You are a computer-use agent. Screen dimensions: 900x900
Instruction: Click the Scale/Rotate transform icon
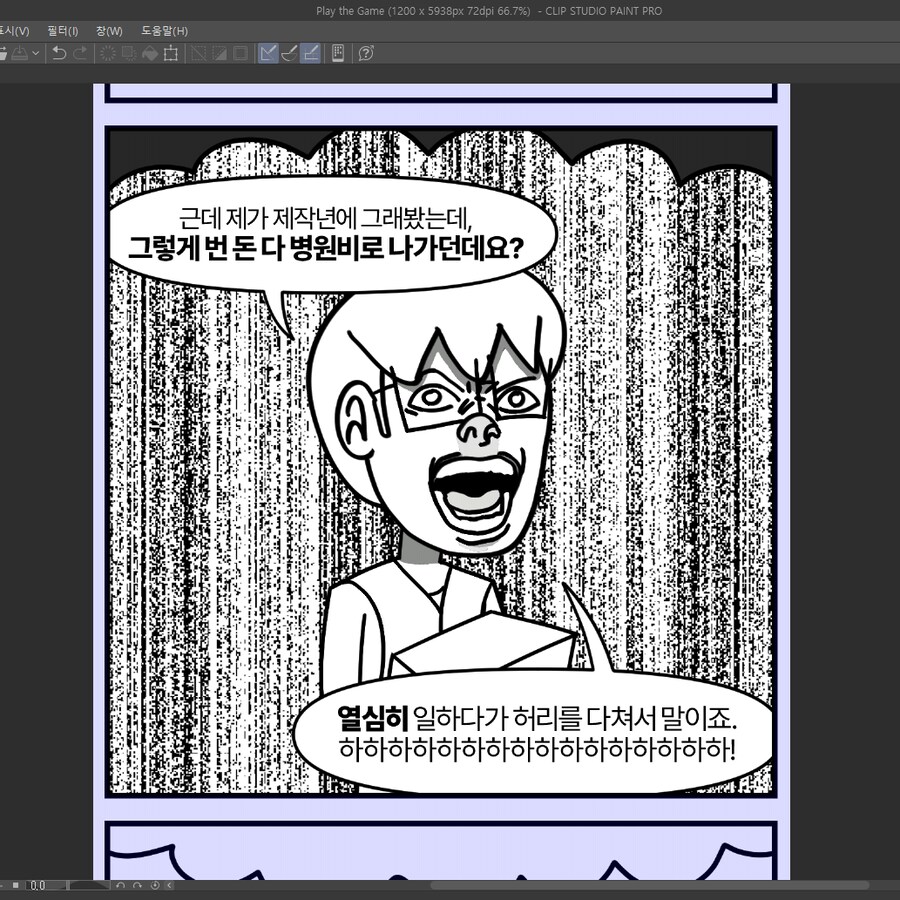pos(170,53)
